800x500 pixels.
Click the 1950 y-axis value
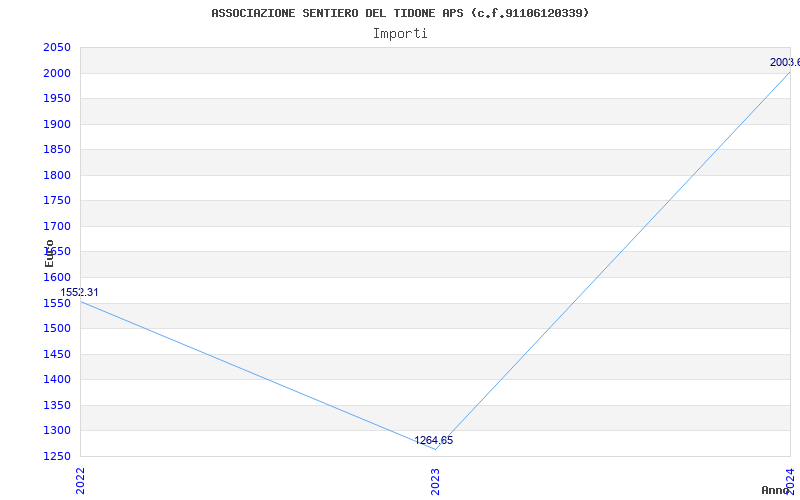pyautogui.click(x=57, y=98)
